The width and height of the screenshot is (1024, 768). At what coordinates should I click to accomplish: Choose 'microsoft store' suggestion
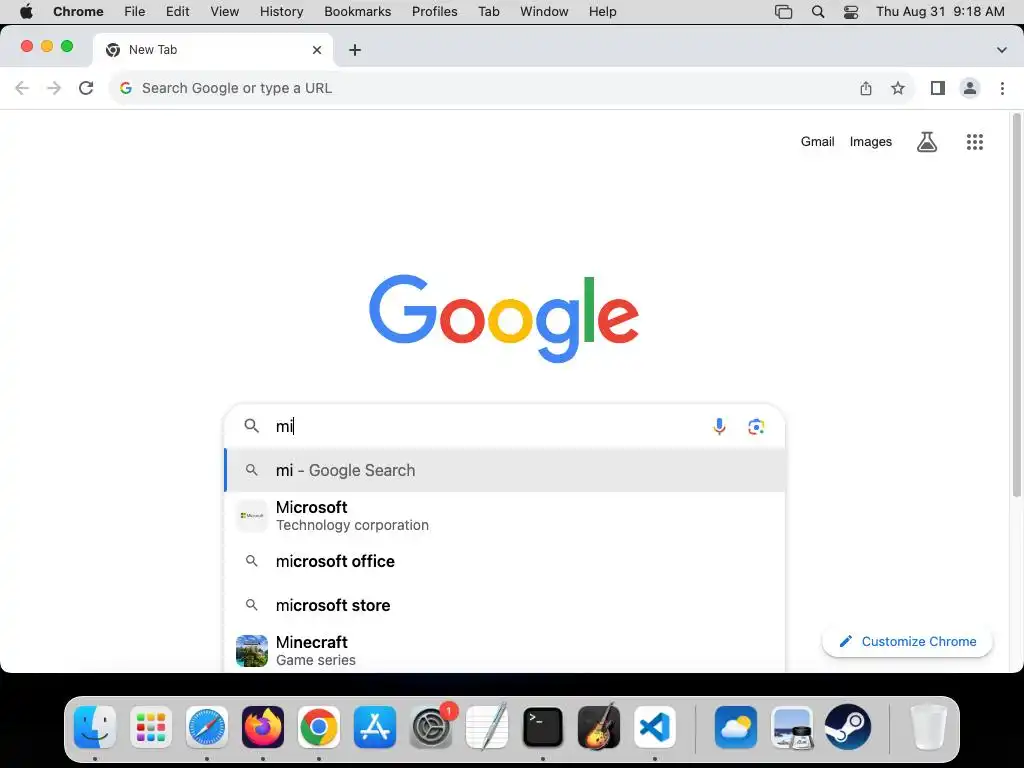click(504, 605)
